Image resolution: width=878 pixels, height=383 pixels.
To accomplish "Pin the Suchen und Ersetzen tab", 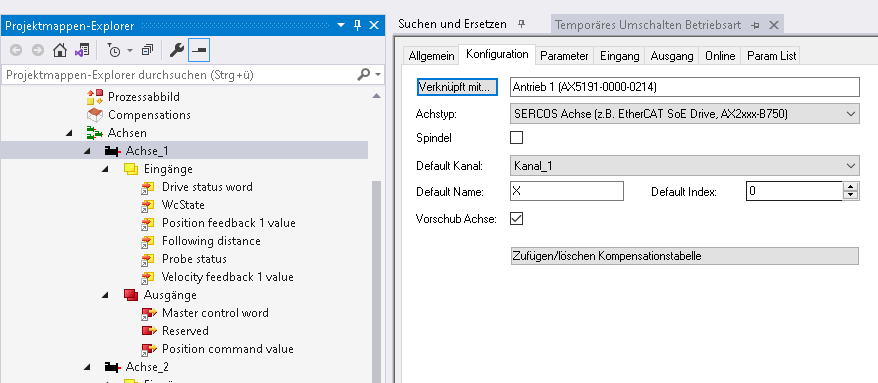I will coord(522,24).
